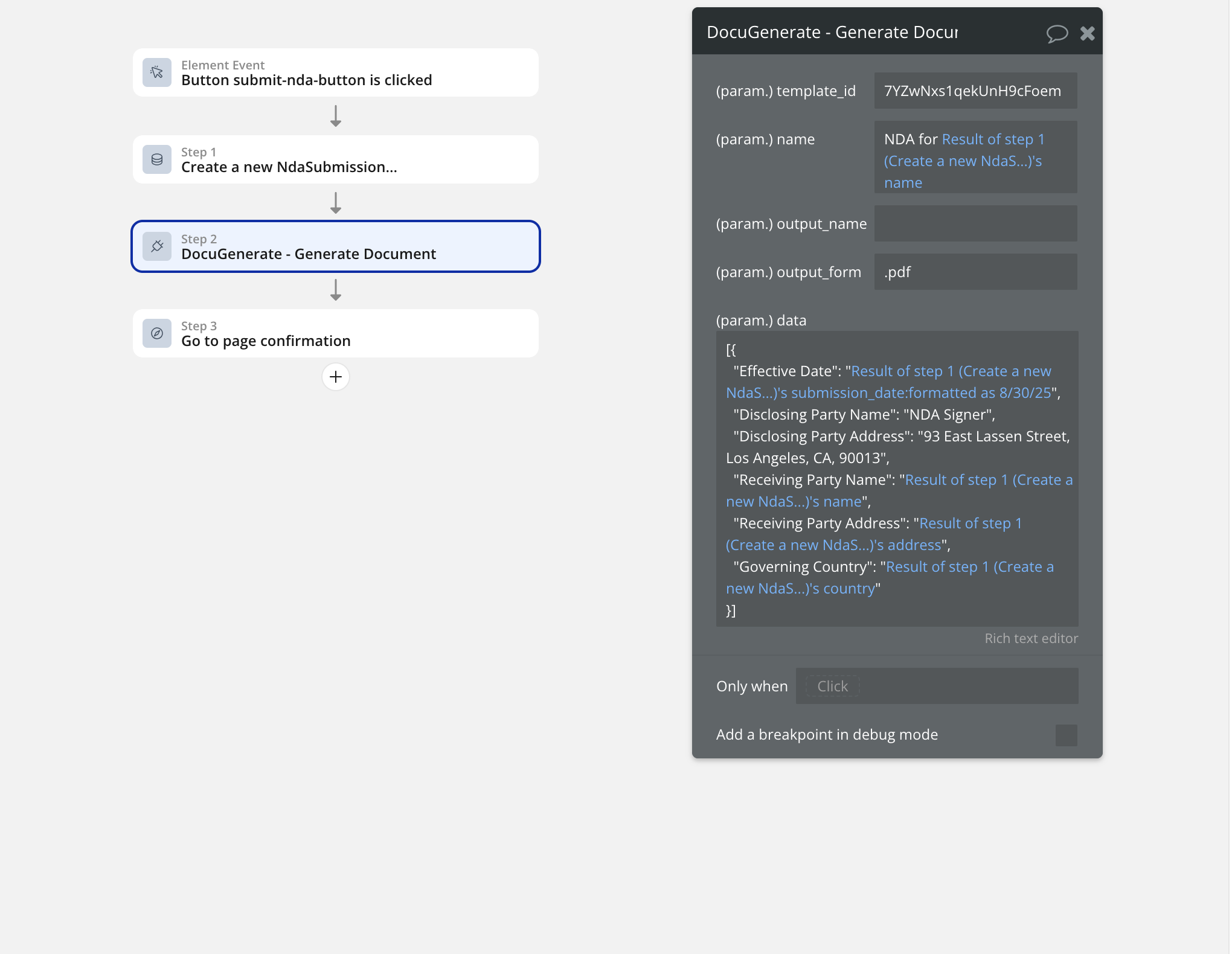Click the "Disclosing Party Name": "NDA Signer" line
Image resolution: width=1232 pixels, height=954 pixels.
[x=864, y=414]
